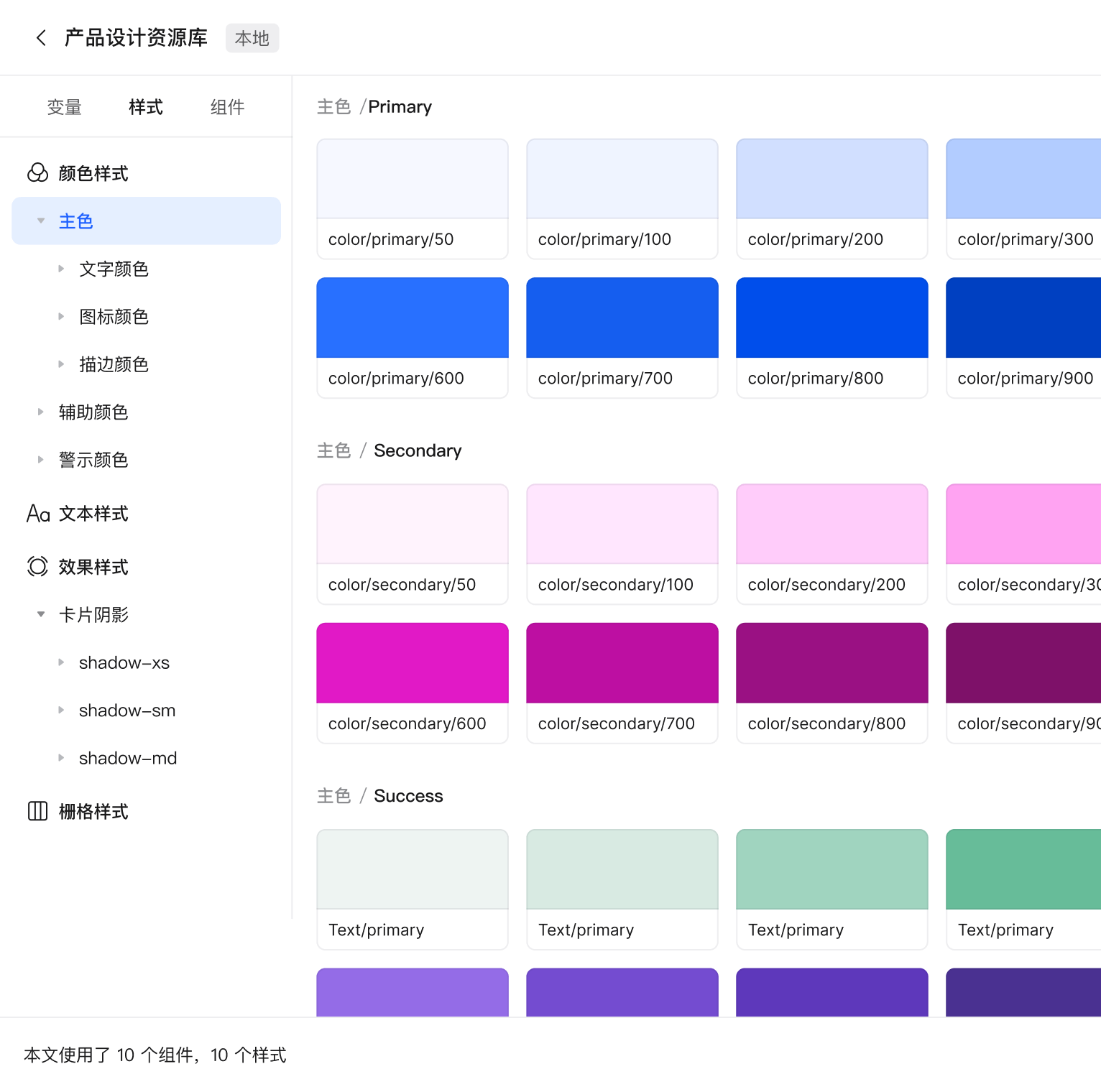The image size is (1101, 1092).
Task: Switch to the 变量 tab
Action: coord(64,107)
